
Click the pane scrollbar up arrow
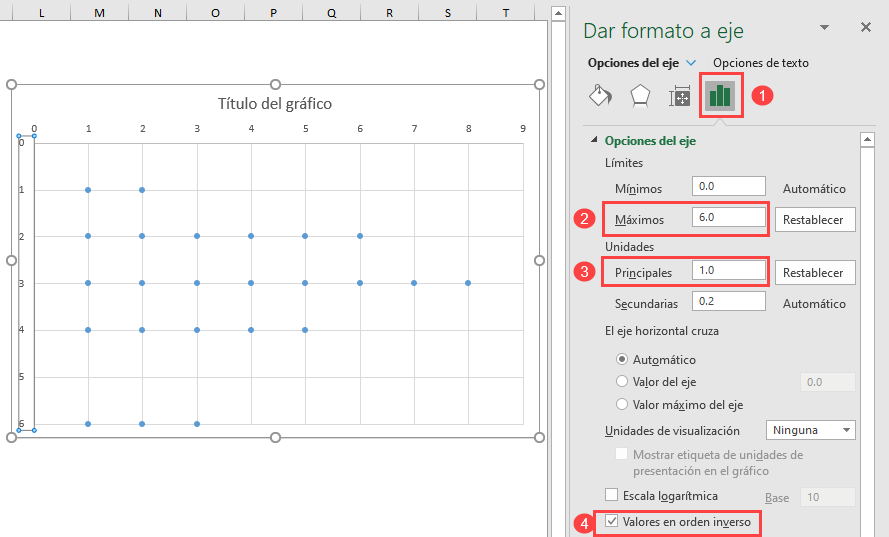pyautogui.click(x=867, y=139)
